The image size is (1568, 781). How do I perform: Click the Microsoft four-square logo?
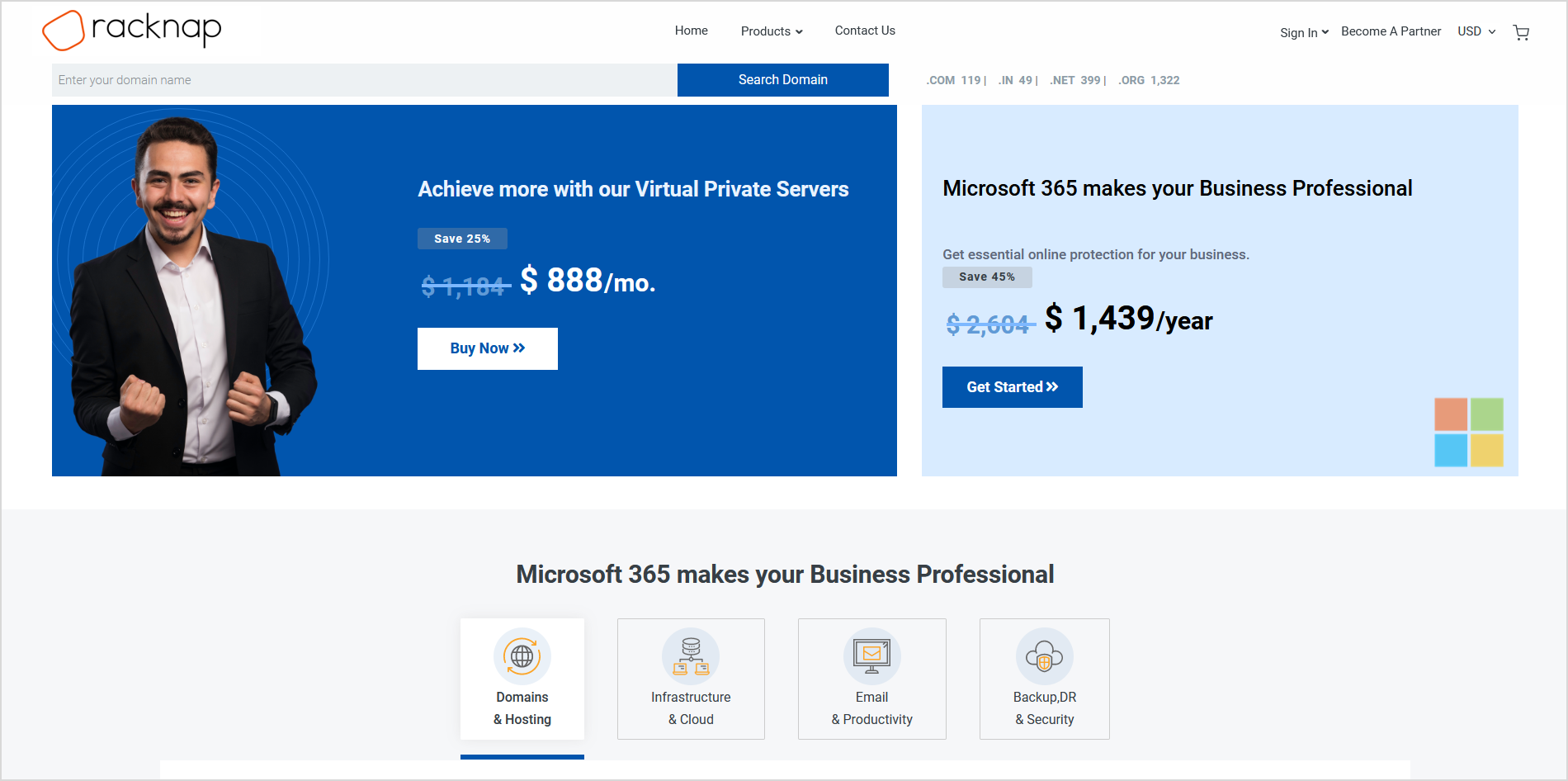click(x=1468, y=432)
